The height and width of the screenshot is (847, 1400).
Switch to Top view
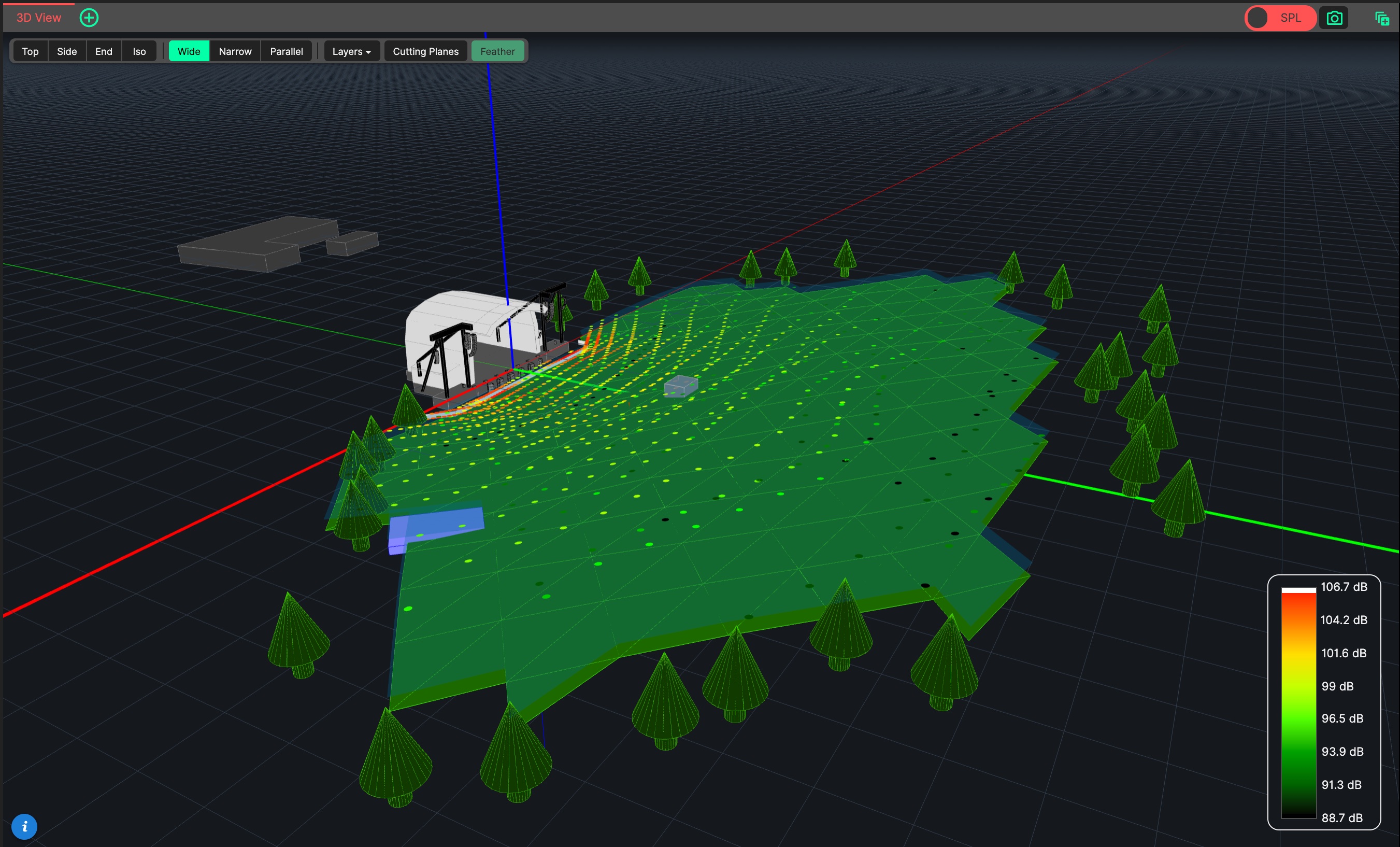[30, 51]
